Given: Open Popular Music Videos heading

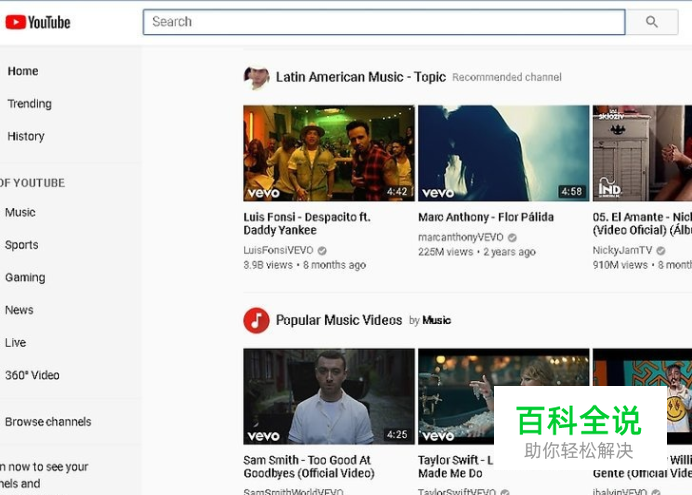Looking at the screenshot, I should point(339,320).
